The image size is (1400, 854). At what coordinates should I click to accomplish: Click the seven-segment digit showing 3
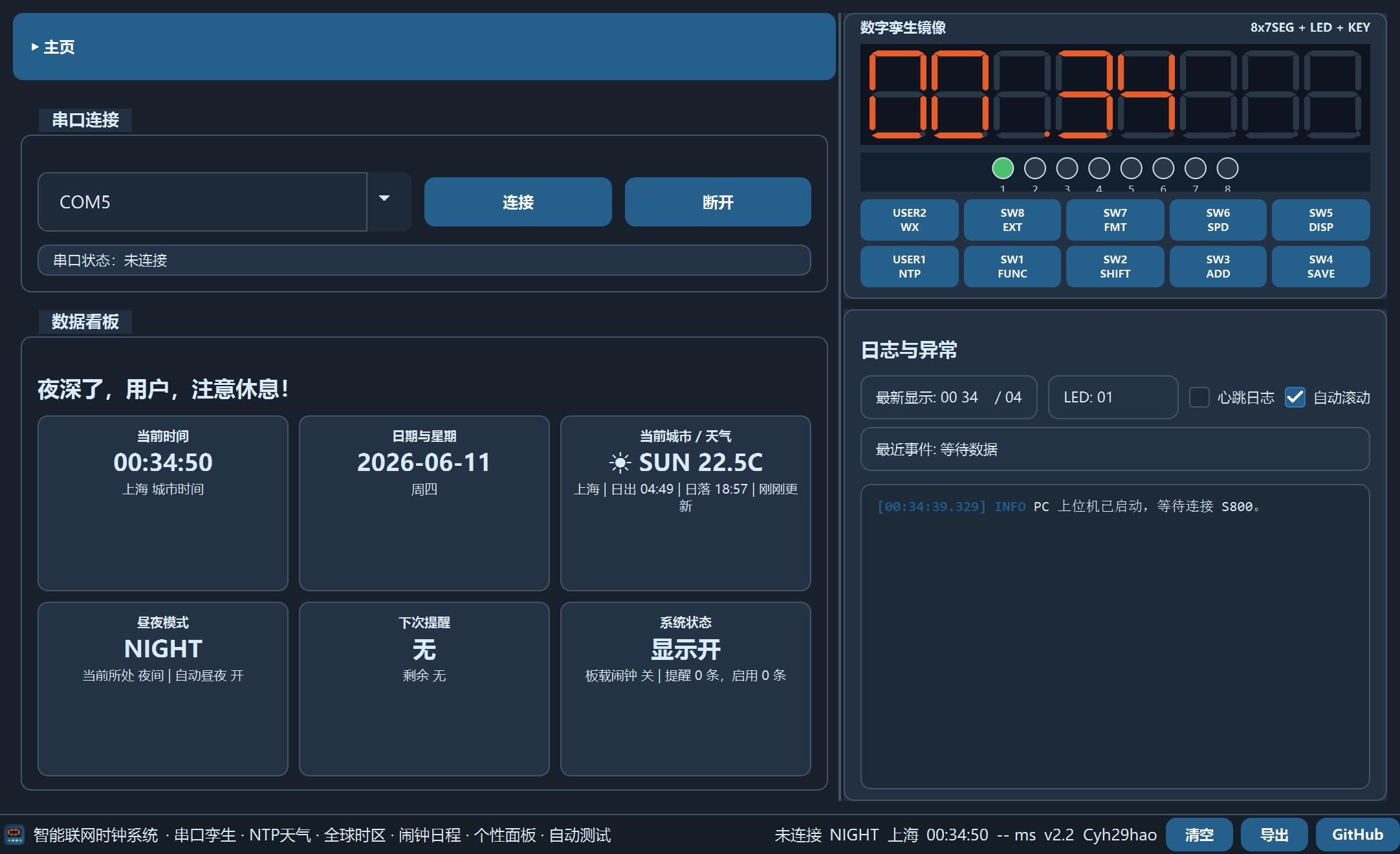pyautogui.click(x=1084, y=94)
